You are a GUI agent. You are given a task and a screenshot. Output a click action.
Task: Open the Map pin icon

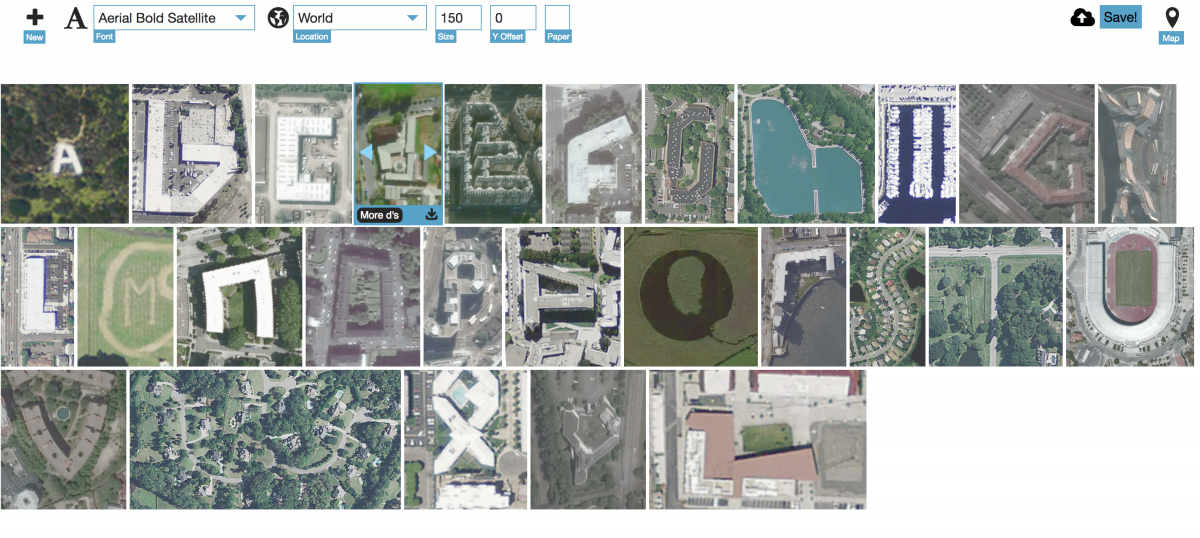(x=1172, y=18)
